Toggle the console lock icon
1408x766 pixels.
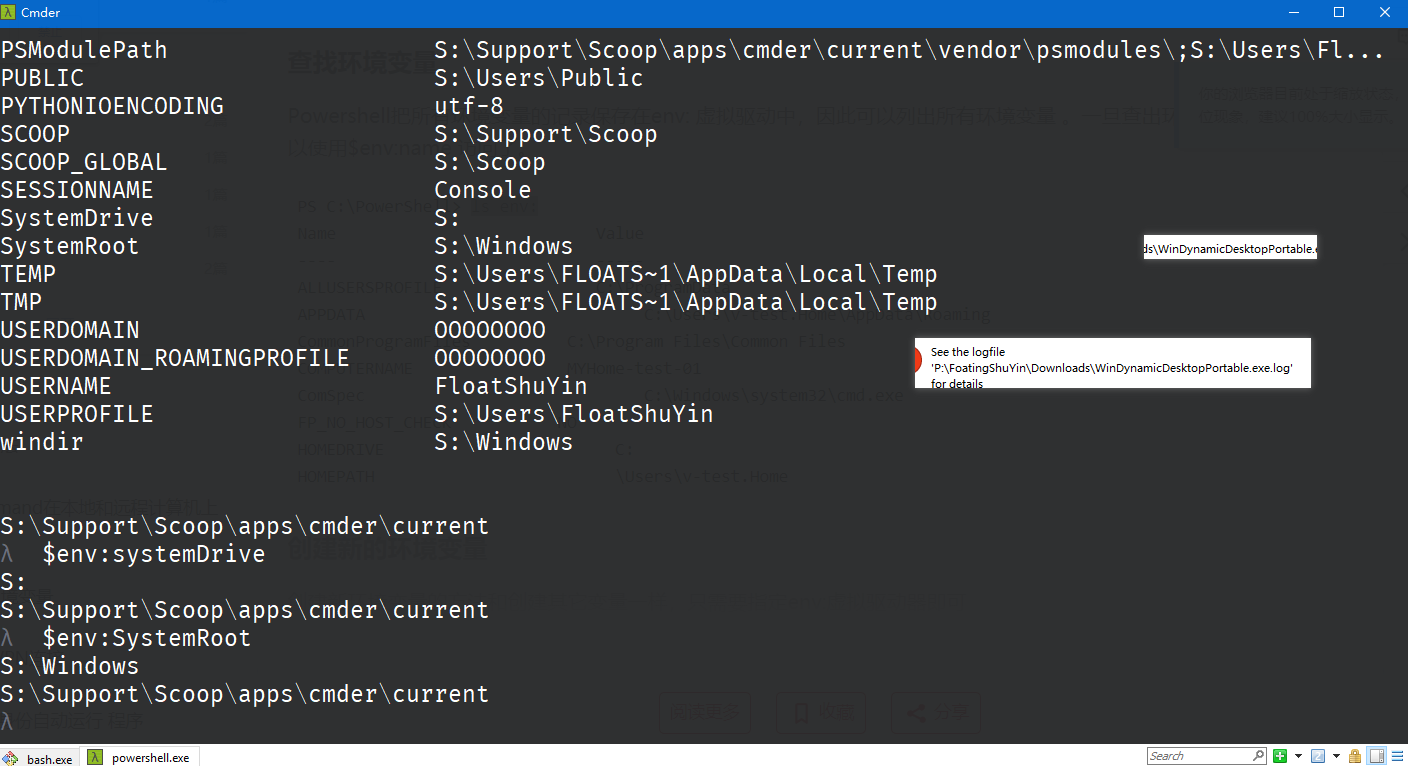coord(1355,756)
